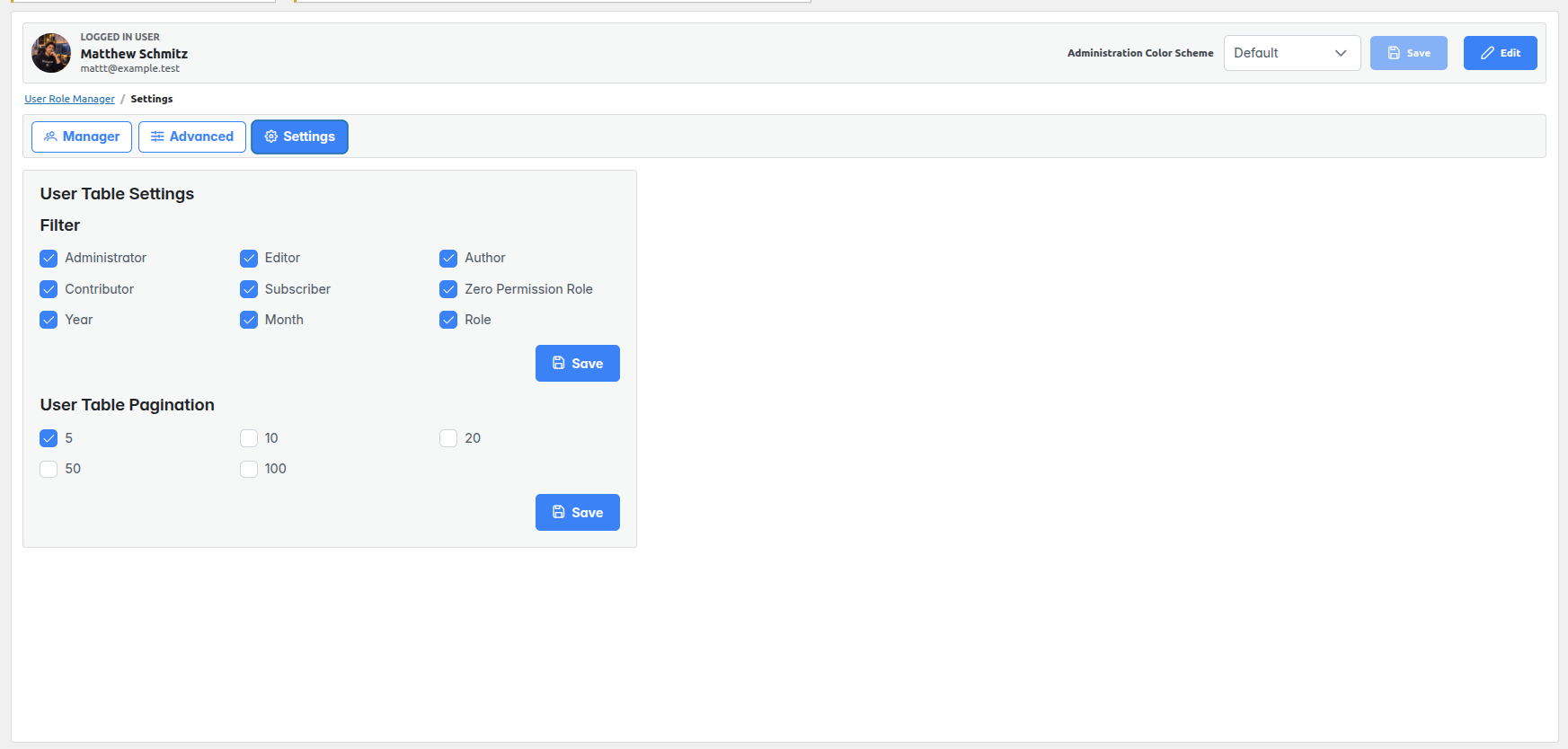Click the 'LOGGED IN USER' label
This screenshot has height=749, width=1568.
pos(120,37)
